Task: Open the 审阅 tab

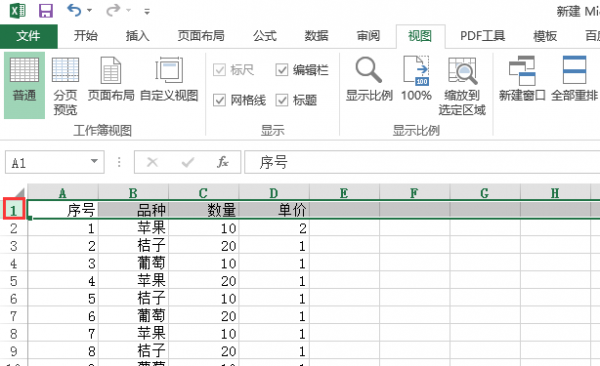Action: 368,36
